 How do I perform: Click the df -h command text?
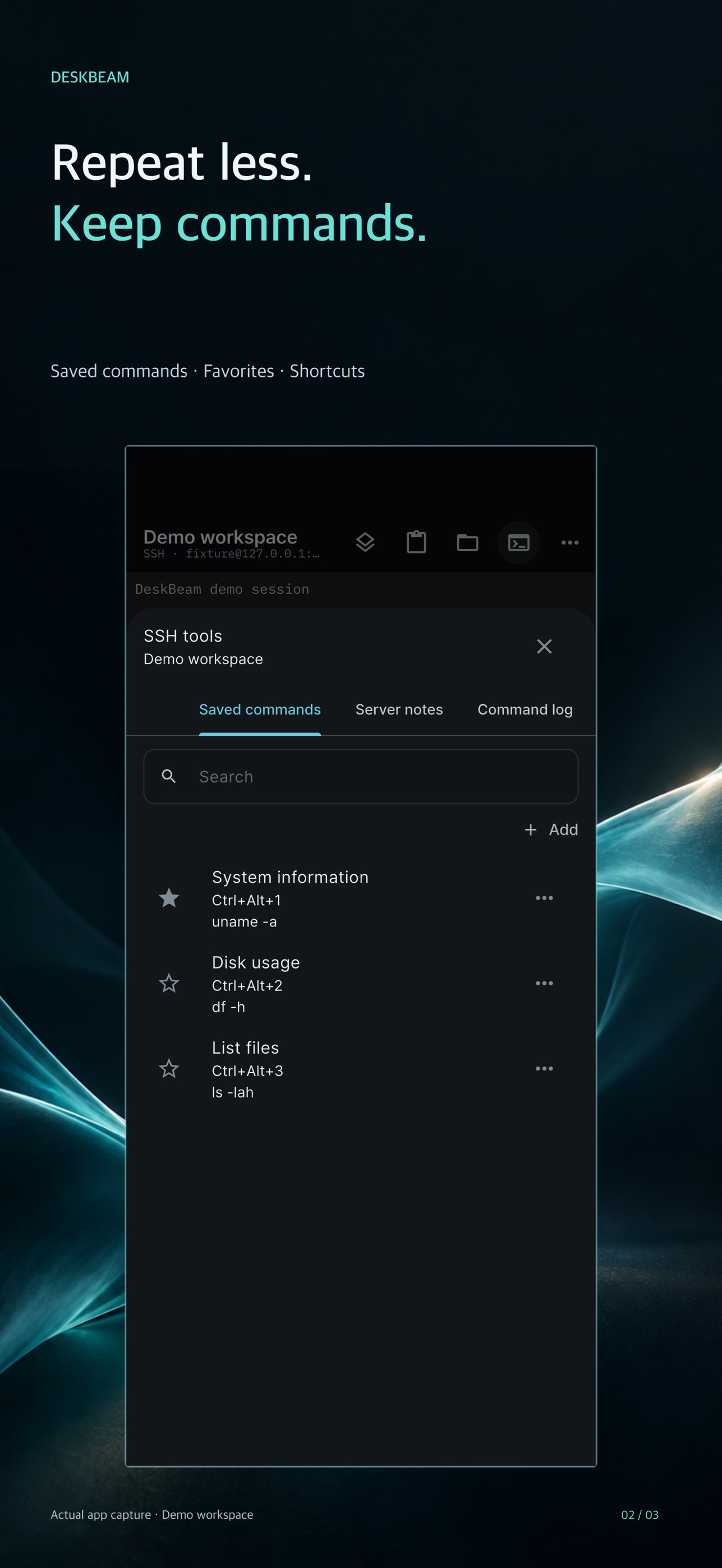click(228, 1007)
